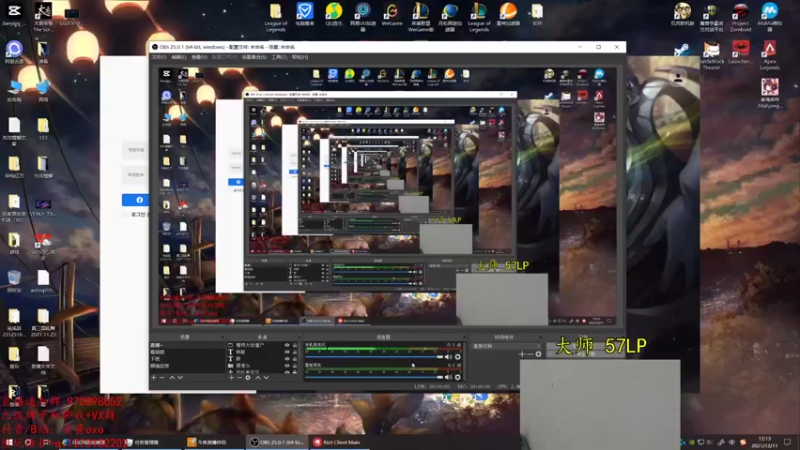This screenshot has height=450, width=800.
Task: Move the selected source up in the list
Action: (258, 378)
